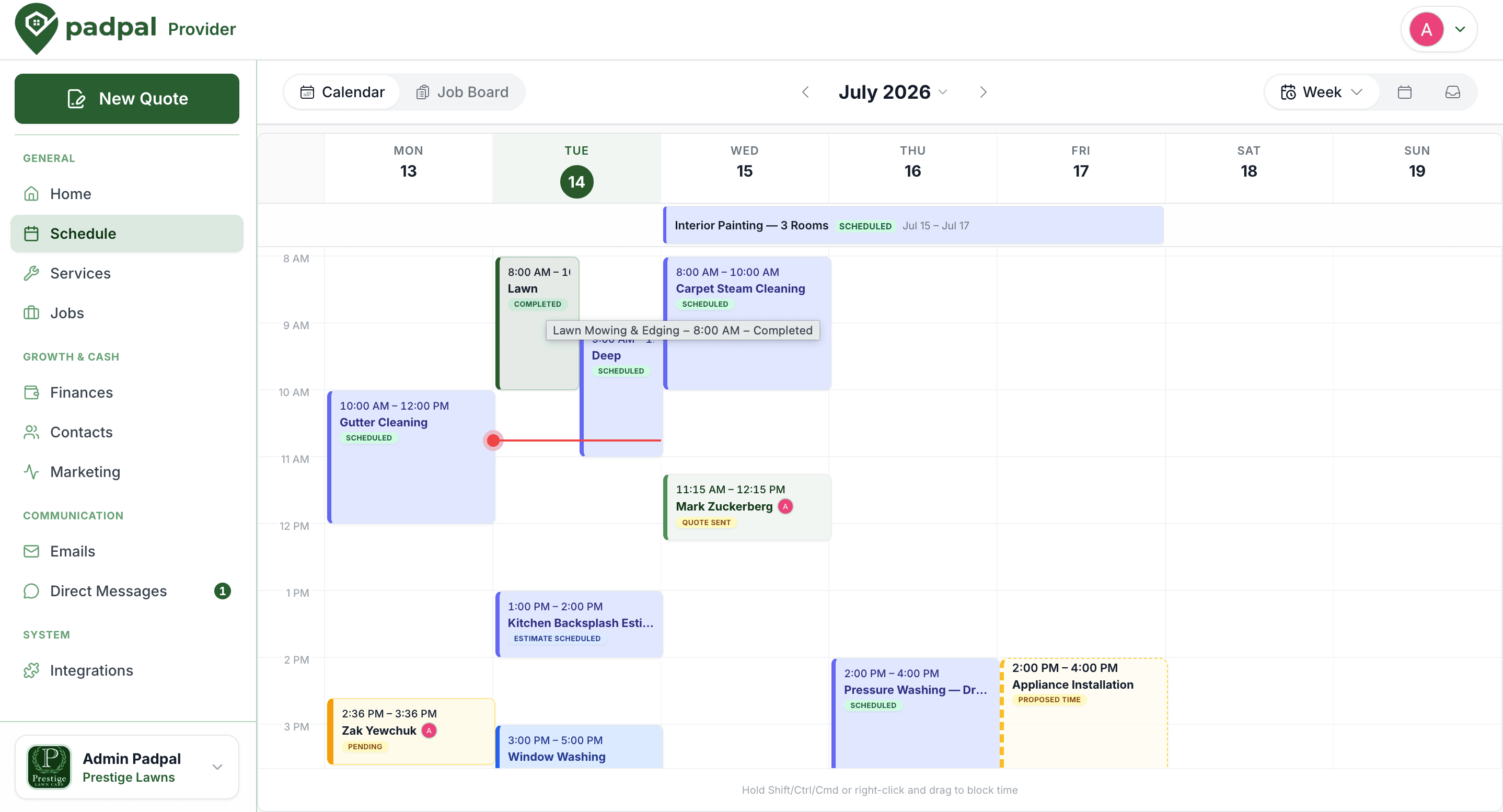The height and width of the screenshot is (812, 1503).
Task: Click the New Quote button
Action: (126, 99)
